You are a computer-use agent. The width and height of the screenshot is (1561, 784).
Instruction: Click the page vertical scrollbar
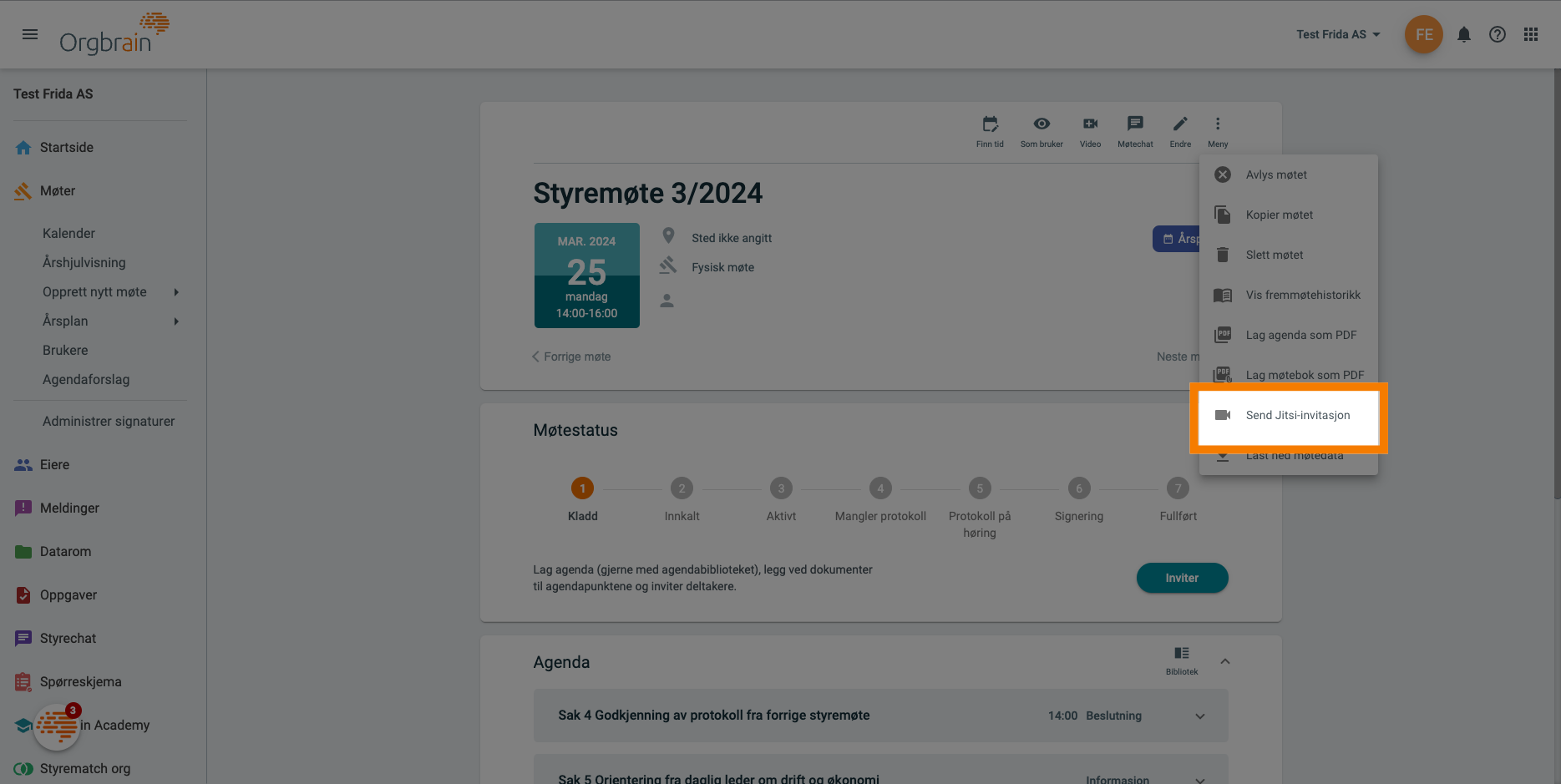(x=1557, y=284)
